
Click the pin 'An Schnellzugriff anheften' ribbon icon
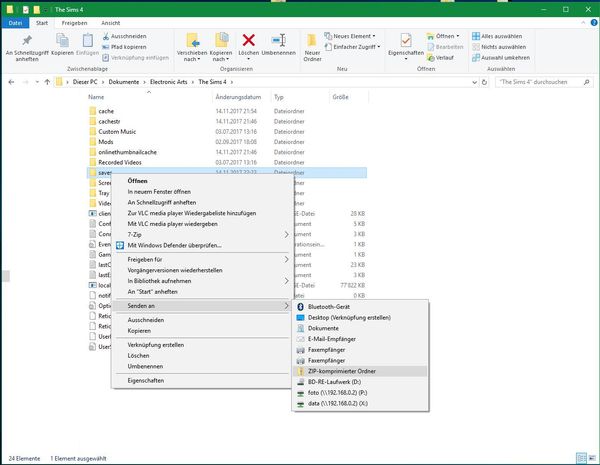(27, 41)
